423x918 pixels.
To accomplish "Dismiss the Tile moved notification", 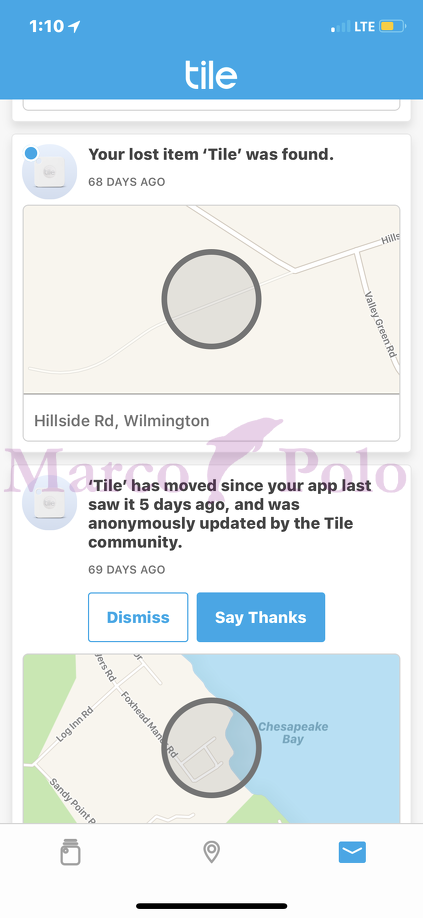I will click(x=138, y=617).
